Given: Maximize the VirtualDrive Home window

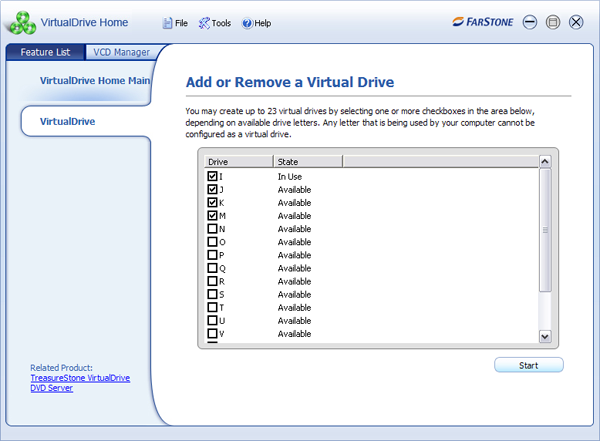Looking at the screenshot, I should [x=553, y=22].
